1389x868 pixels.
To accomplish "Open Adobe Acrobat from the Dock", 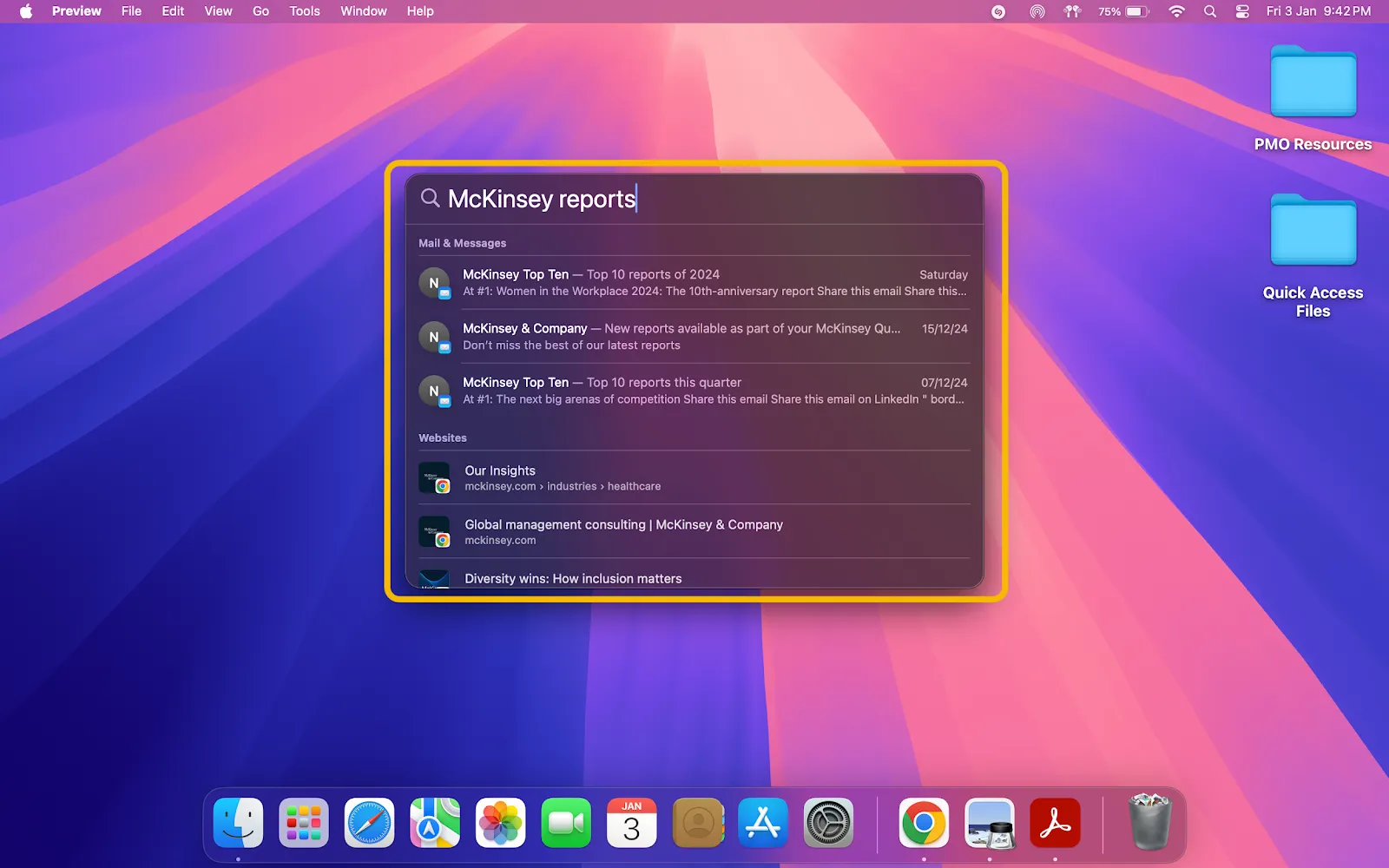I will click(x=1055, y=822).
